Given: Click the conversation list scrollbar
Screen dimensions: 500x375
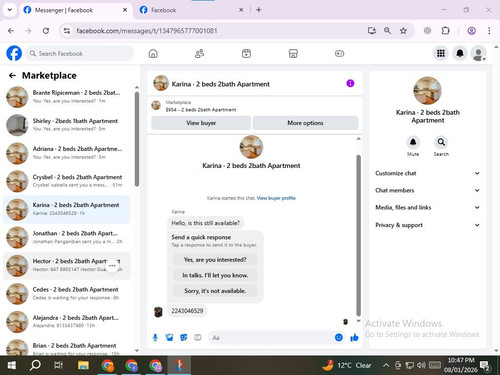Looking at the screenshot, I should pos(137,139).
